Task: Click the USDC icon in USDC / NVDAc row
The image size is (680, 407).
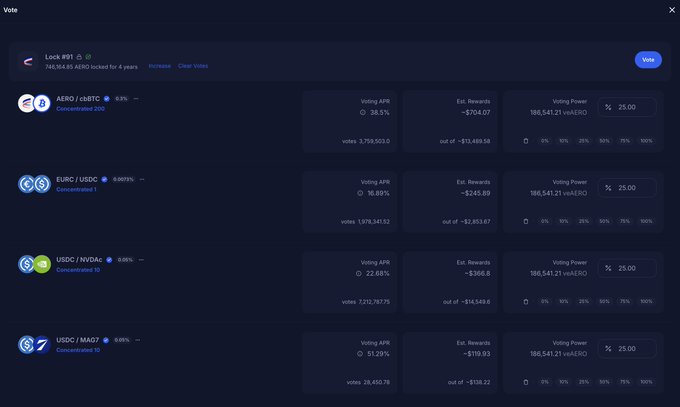Action: click(26, 264)
